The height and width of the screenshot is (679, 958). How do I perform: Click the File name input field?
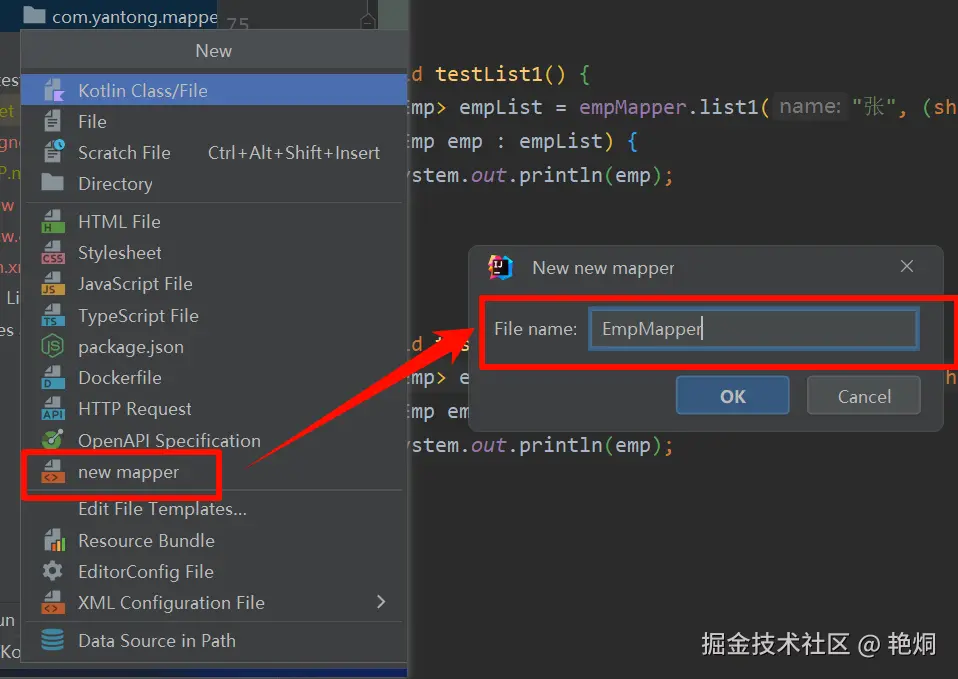(x=754, y=329)
